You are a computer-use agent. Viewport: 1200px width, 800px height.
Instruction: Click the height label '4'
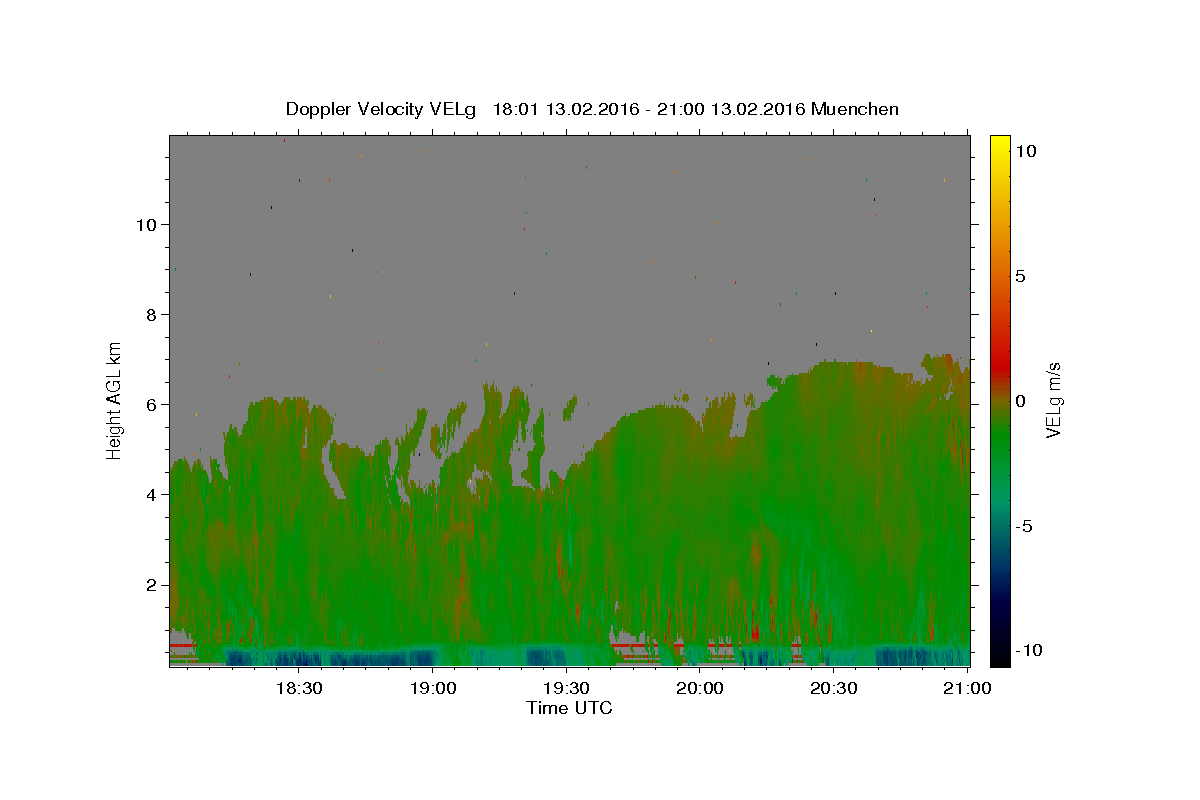(150, 495)
